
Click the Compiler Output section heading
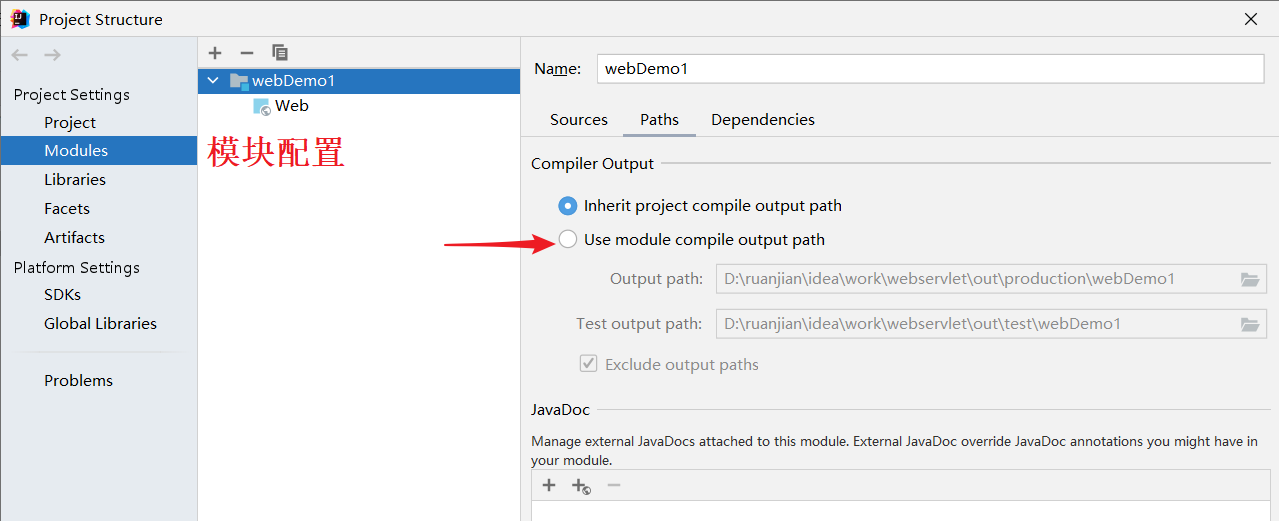592,164
